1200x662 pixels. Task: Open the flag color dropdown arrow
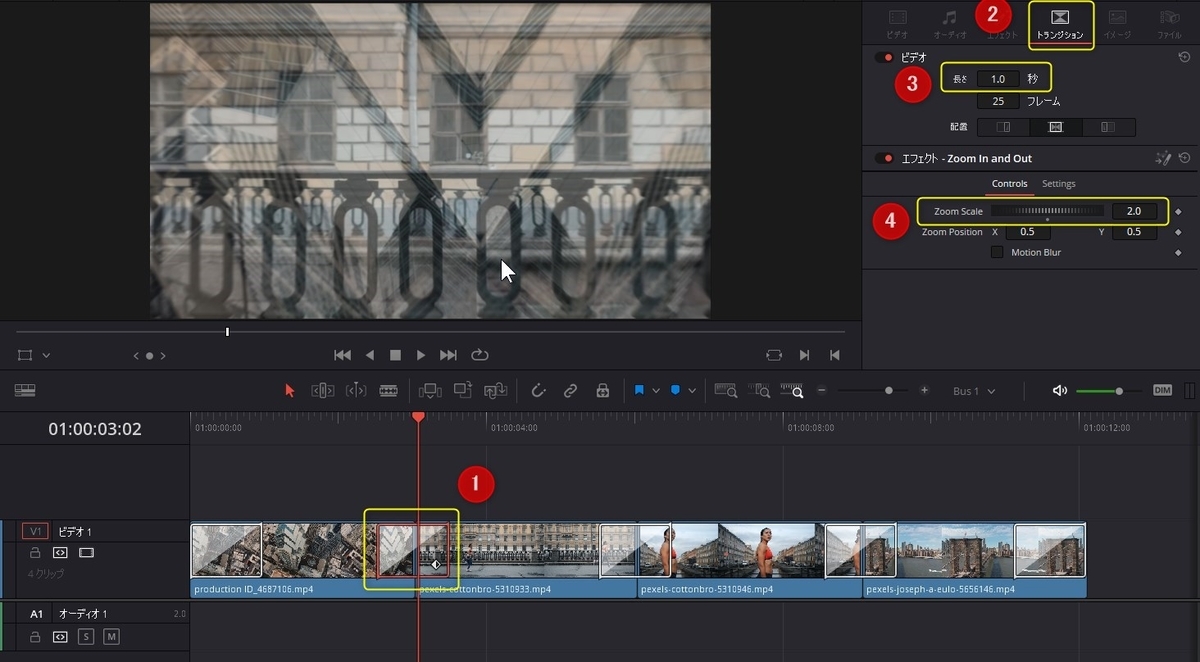(x=655, y=391)
